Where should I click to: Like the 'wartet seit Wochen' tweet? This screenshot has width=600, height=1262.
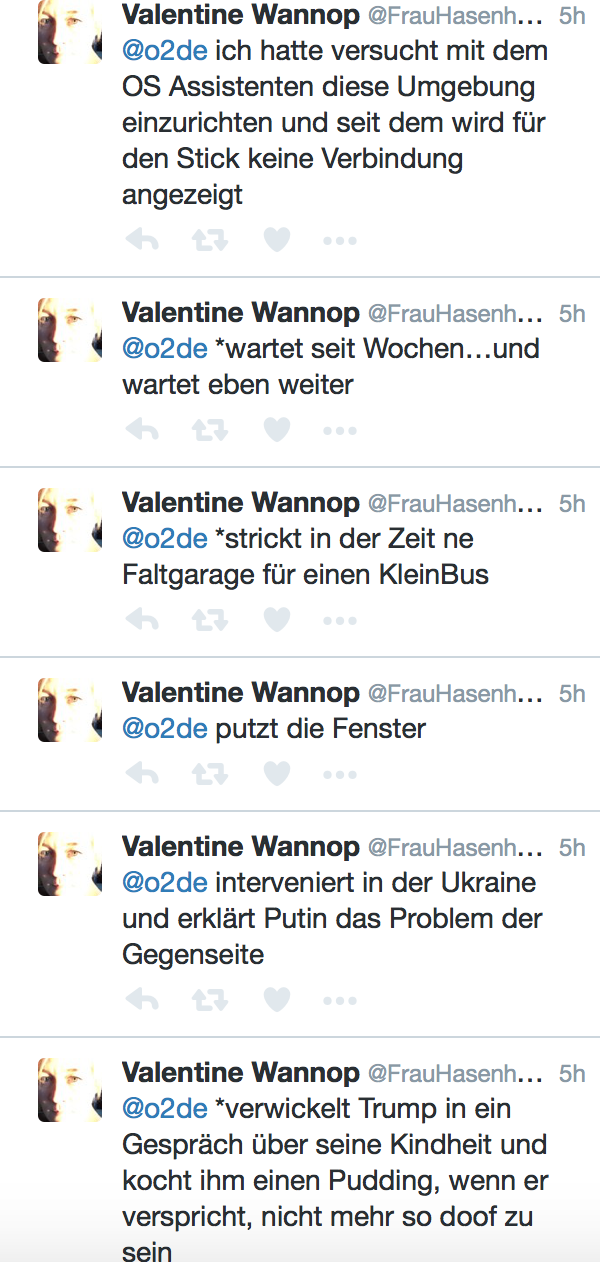tap(276, 430)
